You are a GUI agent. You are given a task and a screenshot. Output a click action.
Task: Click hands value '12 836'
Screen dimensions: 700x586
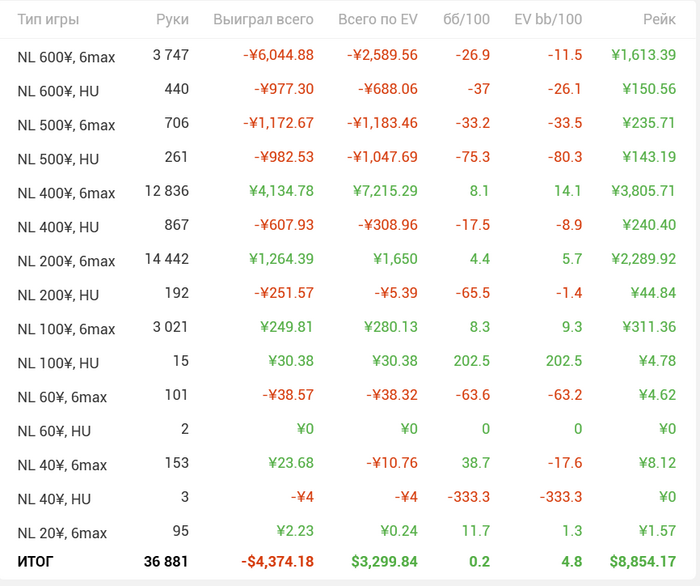click(x=167, y=191)
